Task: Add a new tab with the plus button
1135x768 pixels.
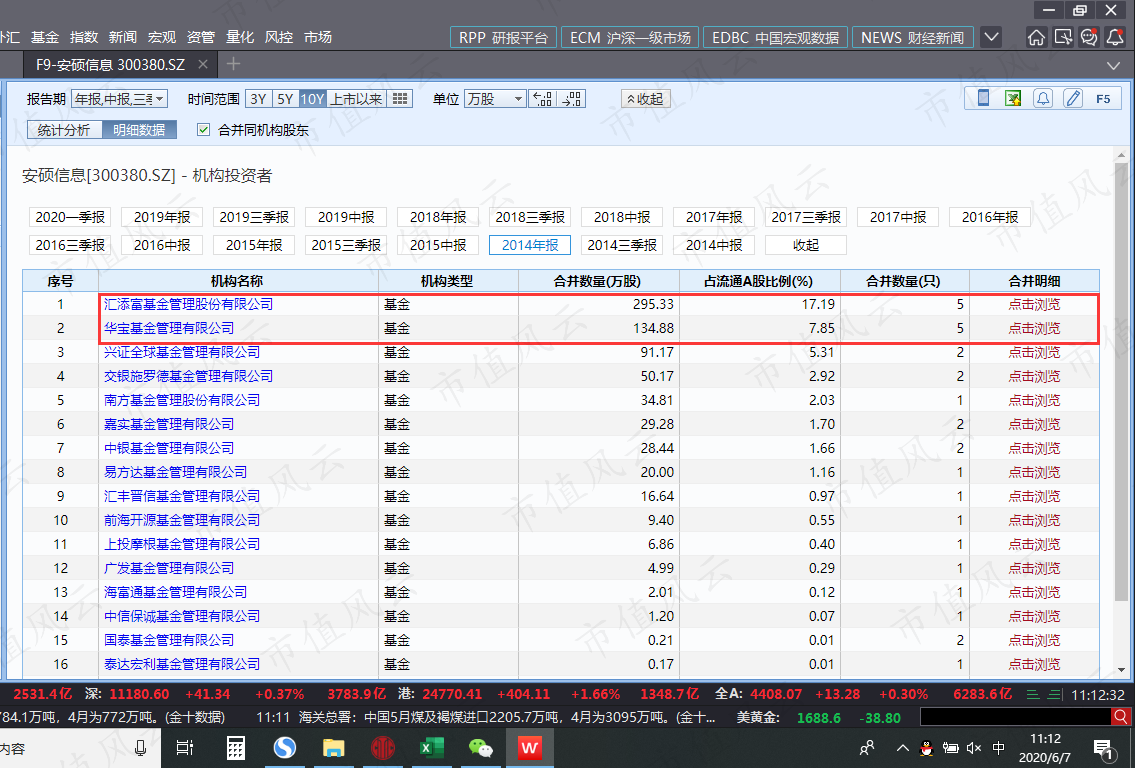Action: coord(233,64)
